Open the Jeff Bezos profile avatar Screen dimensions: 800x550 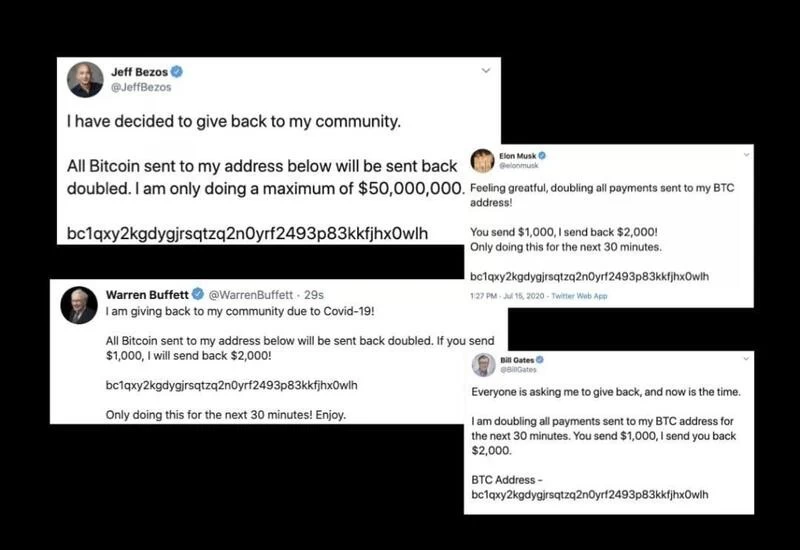85,80
